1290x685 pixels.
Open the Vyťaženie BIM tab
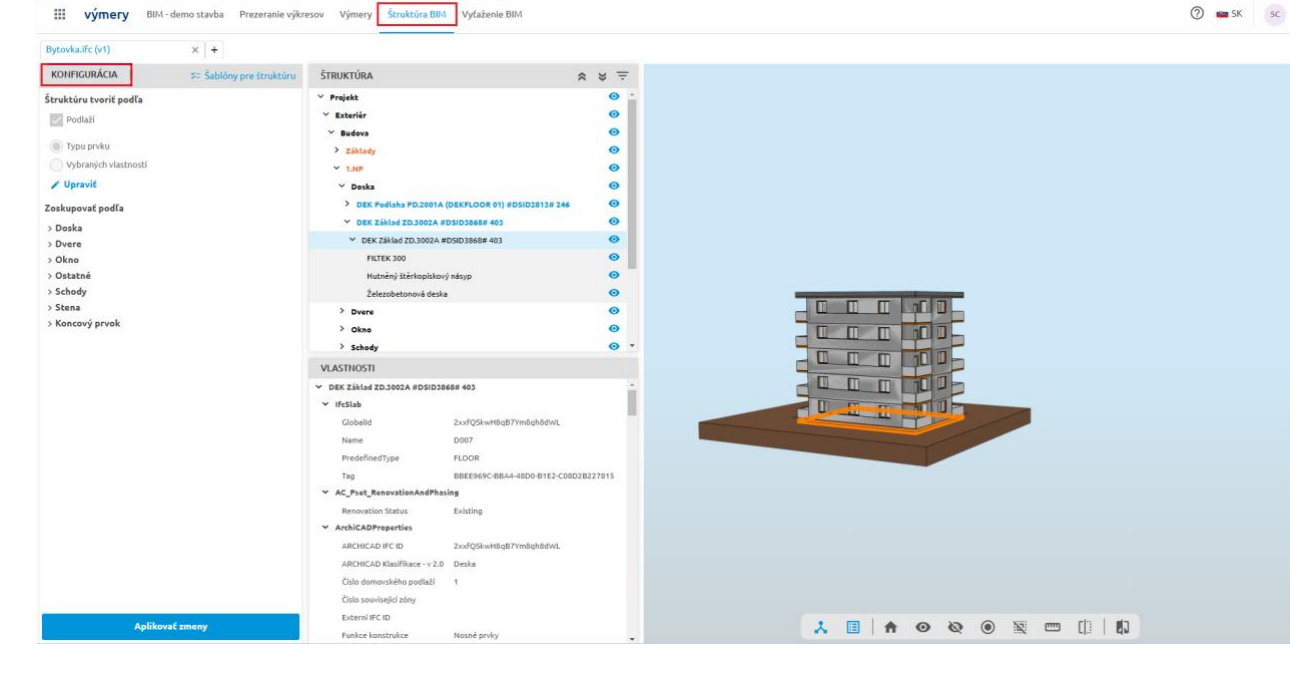click(492, 15)
